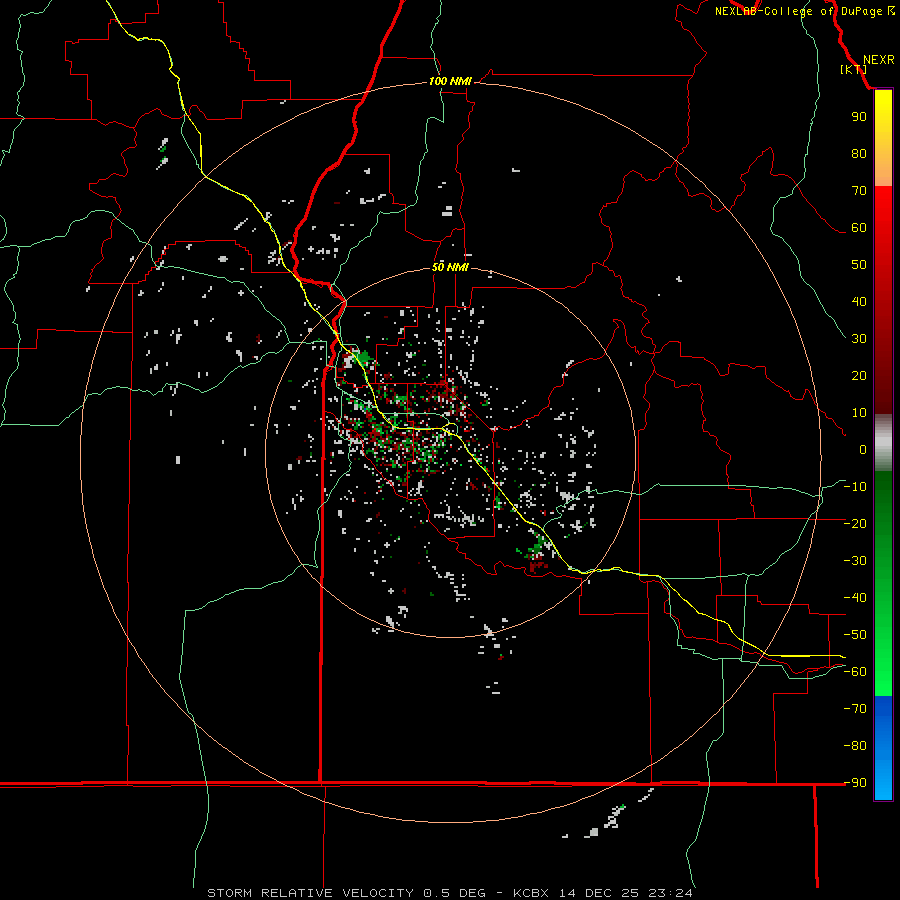Select the positive "70" scale value

(859, 191)
